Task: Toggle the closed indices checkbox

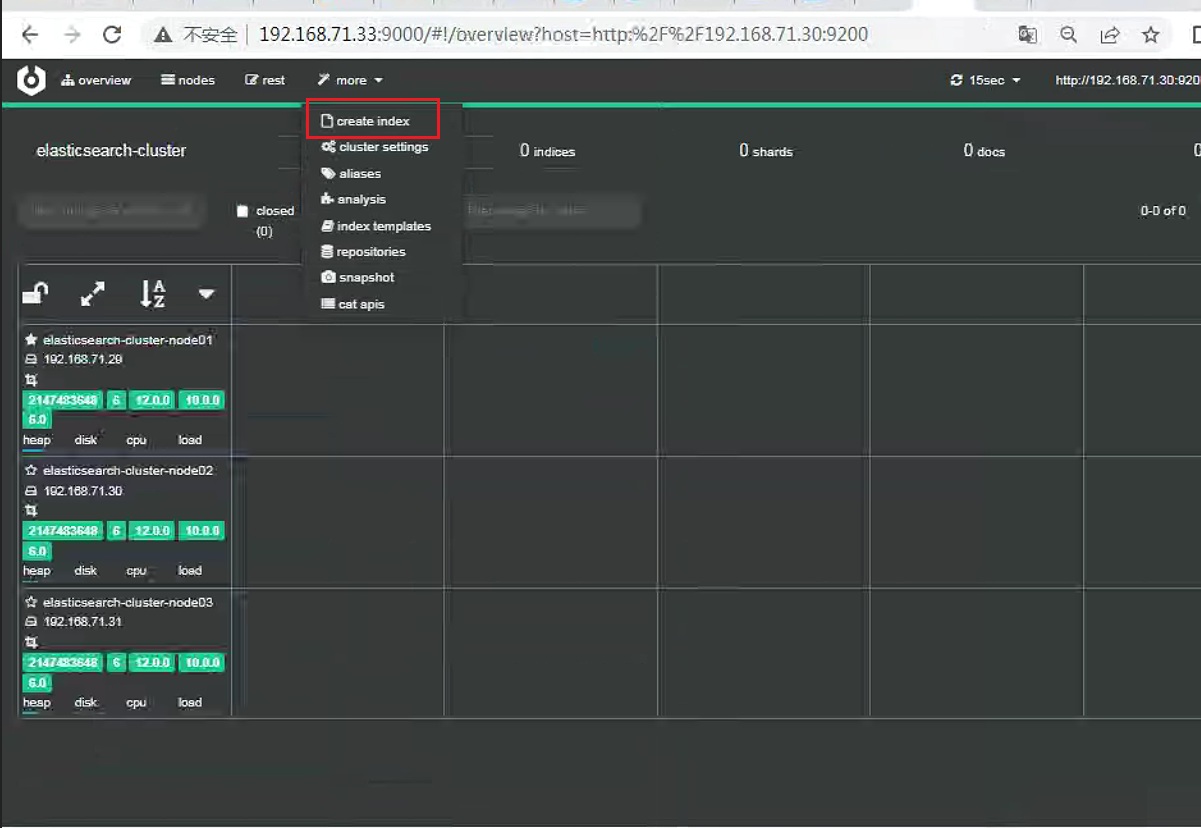Action: (242, 211)
